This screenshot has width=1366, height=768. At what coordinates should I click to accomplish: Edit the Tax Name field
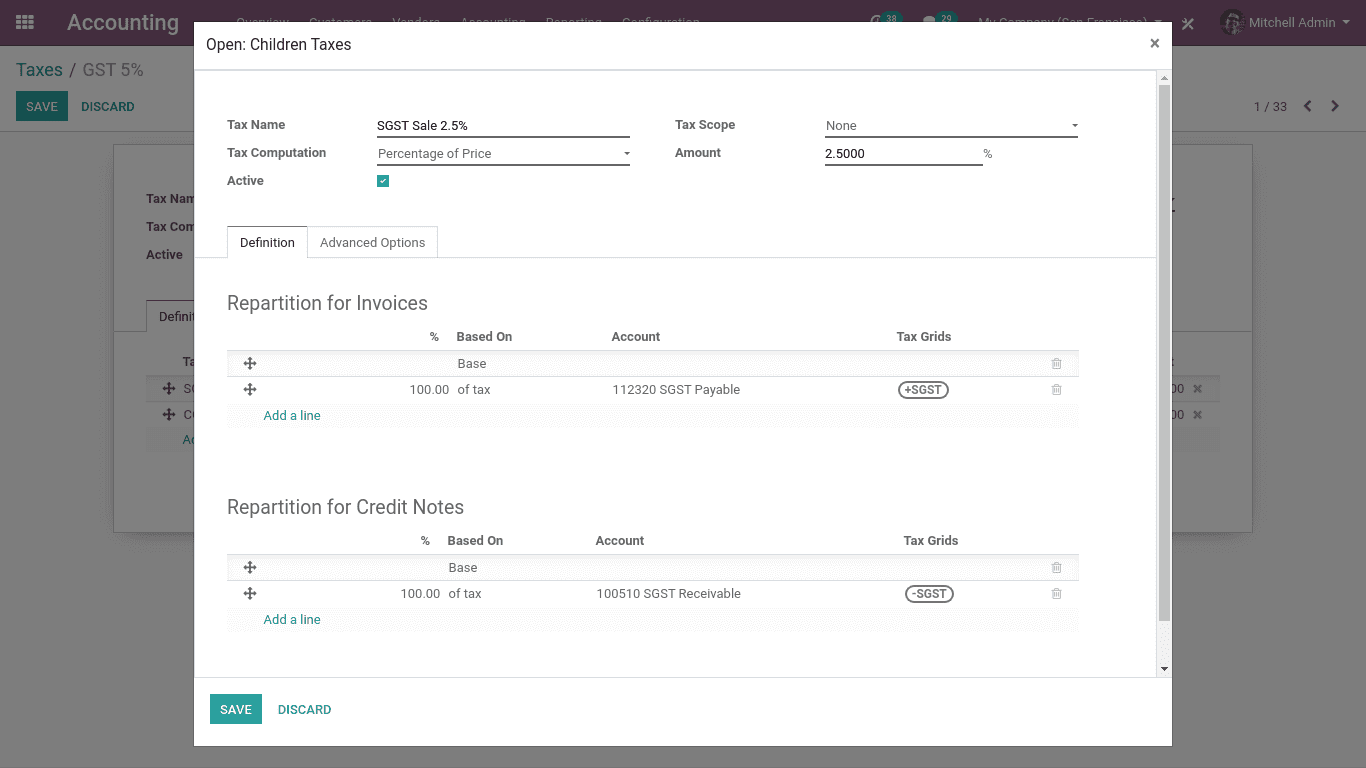pos(503,125)
